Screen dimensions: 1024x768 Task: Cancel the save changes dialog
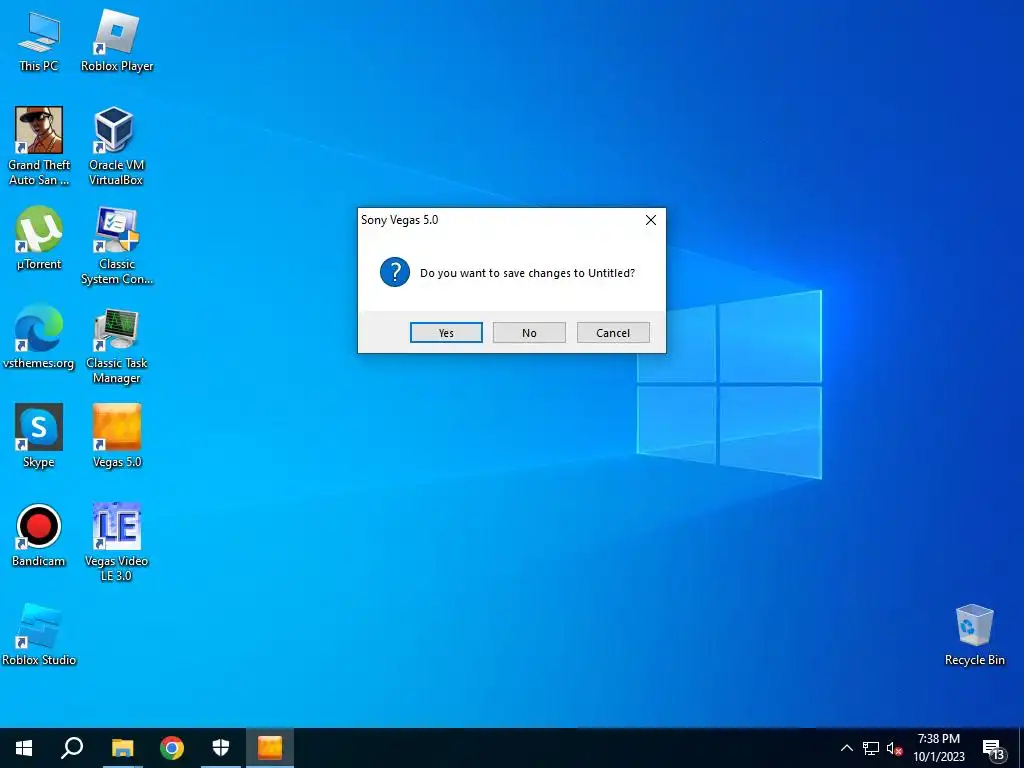click(613, 332)
